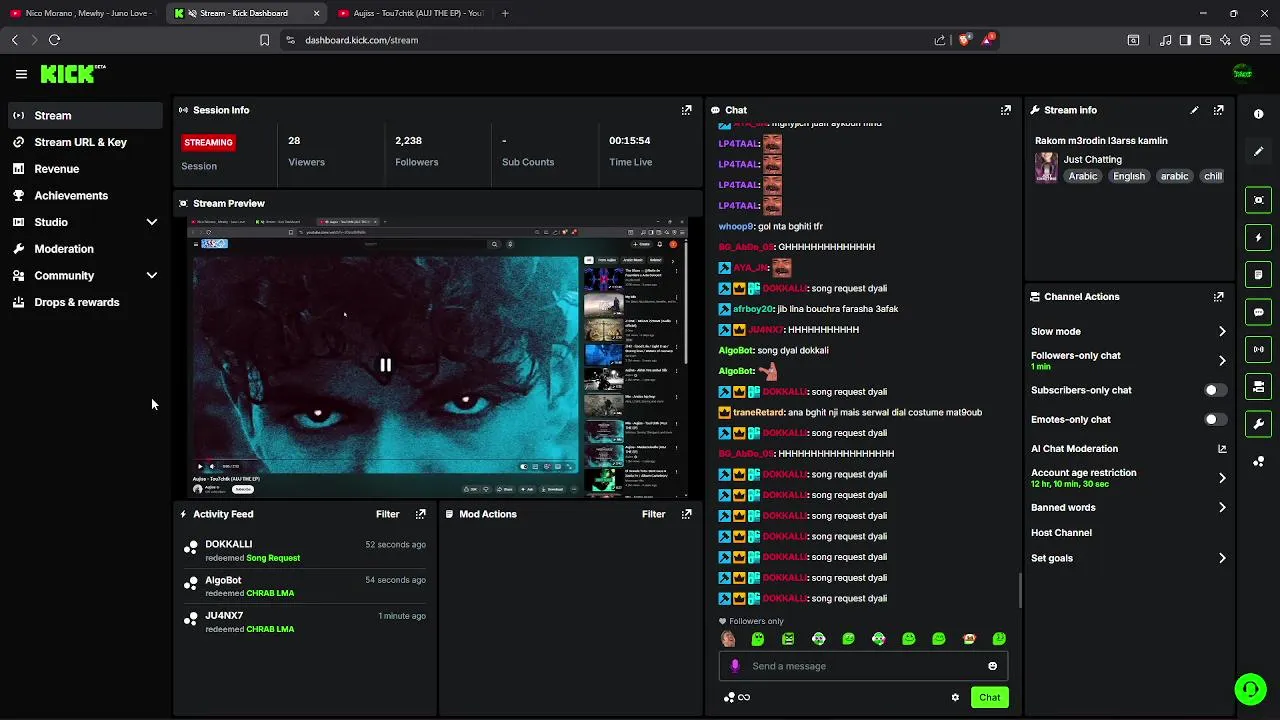
Task: Open Set goals arrow
Action: (1221, 558)
